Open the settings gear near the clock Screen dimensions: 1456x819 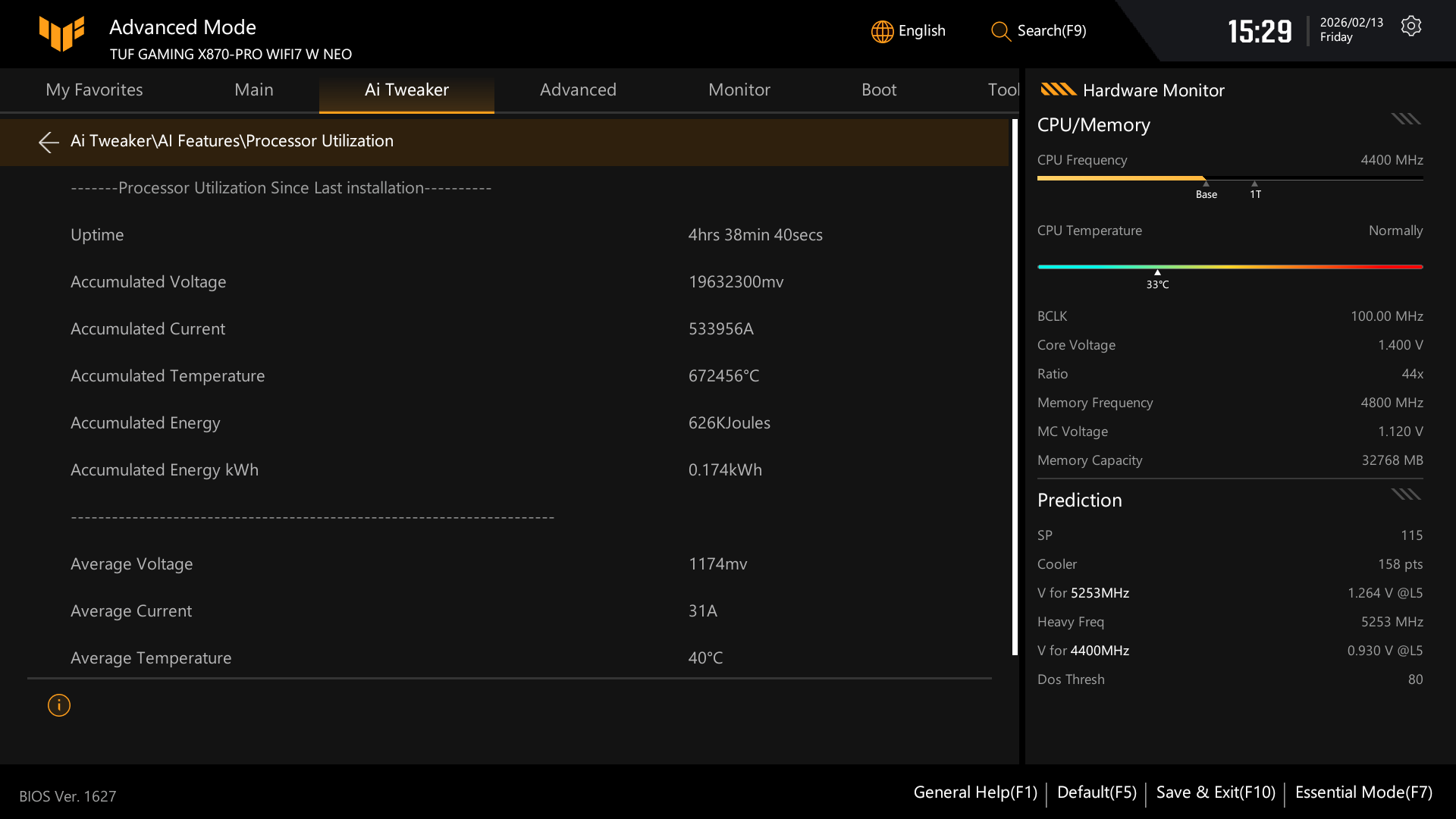[x=1411, y=25]
